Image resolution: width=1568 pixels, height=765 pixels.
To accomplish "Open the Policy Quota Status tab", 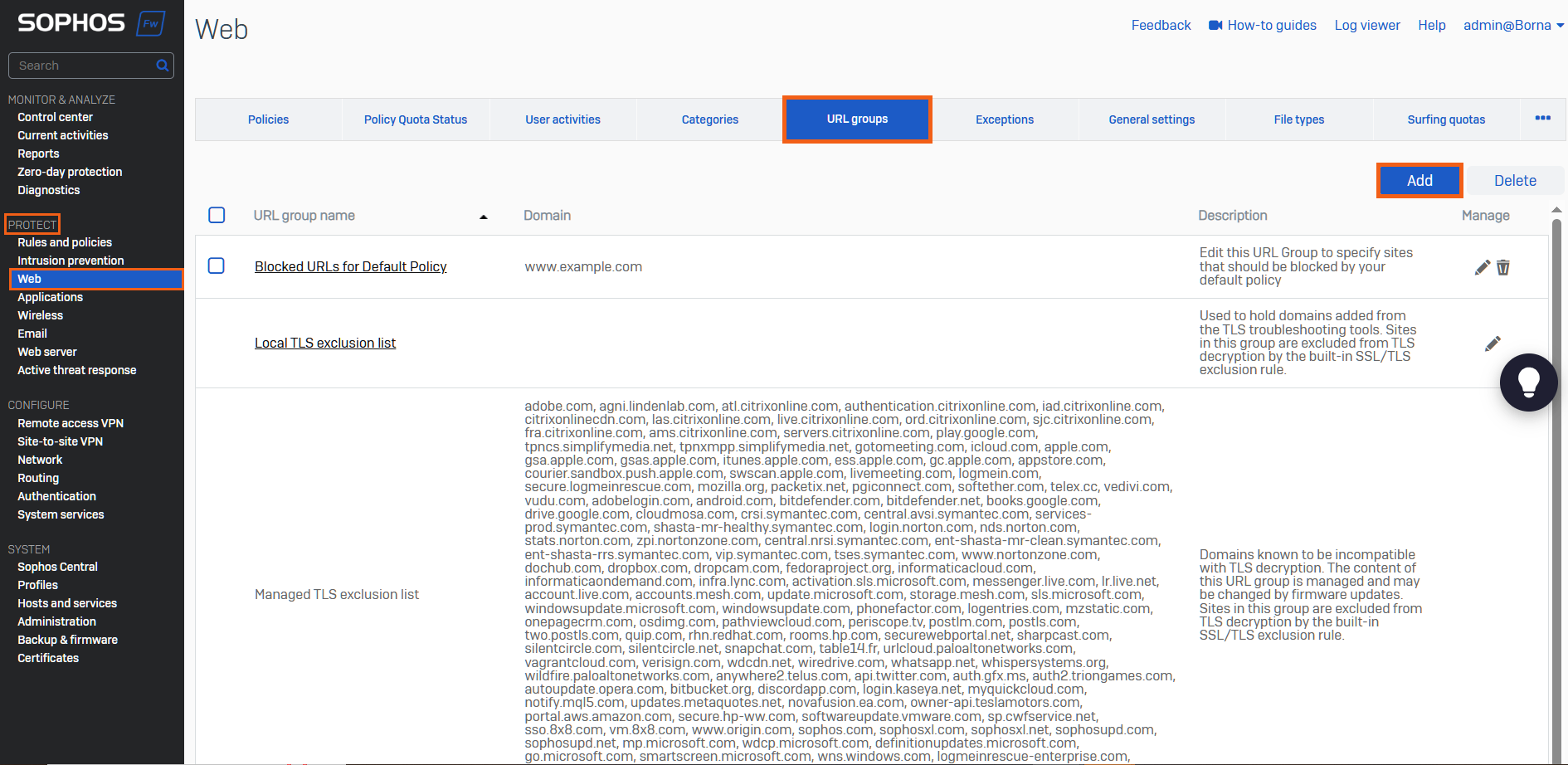I will (416, 119).
